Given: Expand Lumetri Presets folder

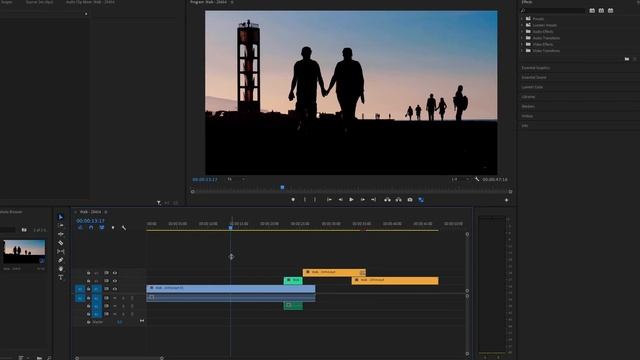Looking at the screenshot, I should point(522,25).
